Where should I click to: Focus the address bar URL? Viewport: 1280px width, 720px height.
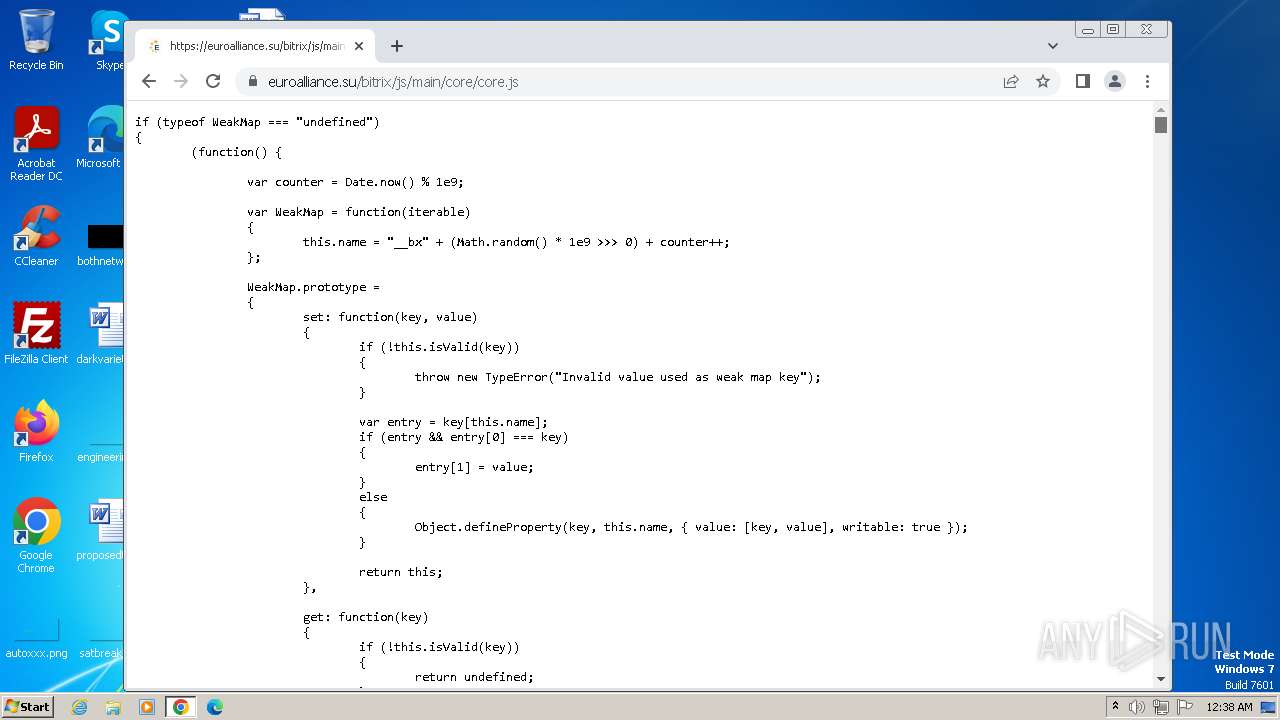pyautogui.click(x=393, y=82)
